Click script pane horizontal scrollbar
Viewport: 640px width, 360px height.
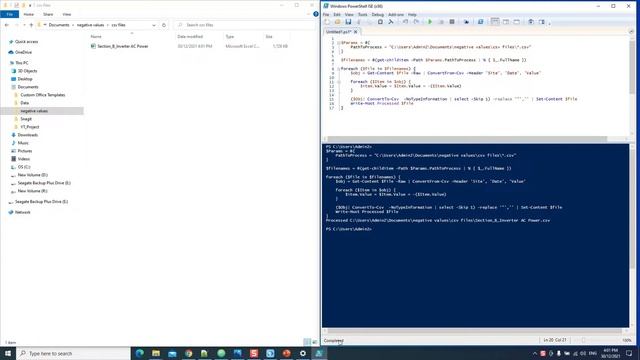(467, 139)
